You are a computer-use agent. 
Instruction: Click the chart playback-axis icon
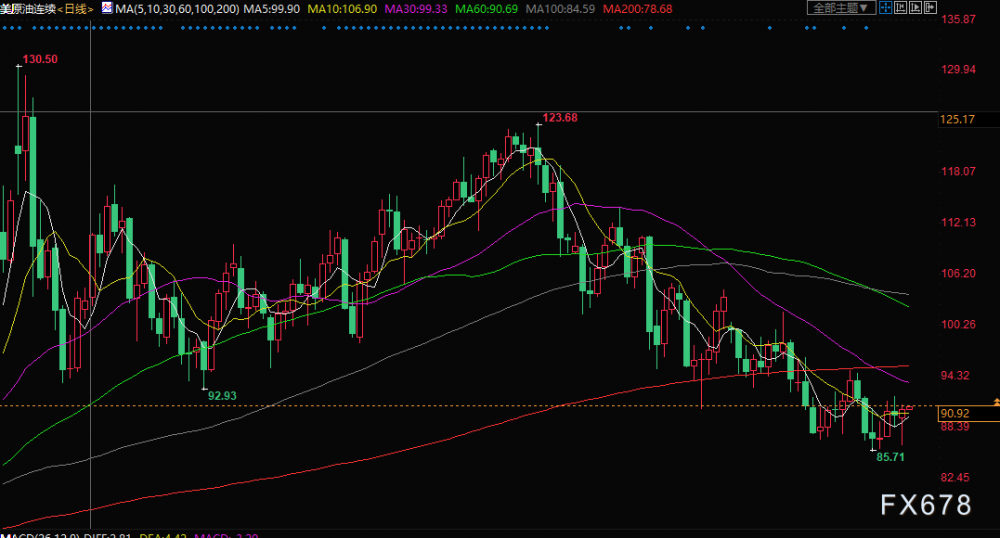pyautogui.click(x=915, y=8)
